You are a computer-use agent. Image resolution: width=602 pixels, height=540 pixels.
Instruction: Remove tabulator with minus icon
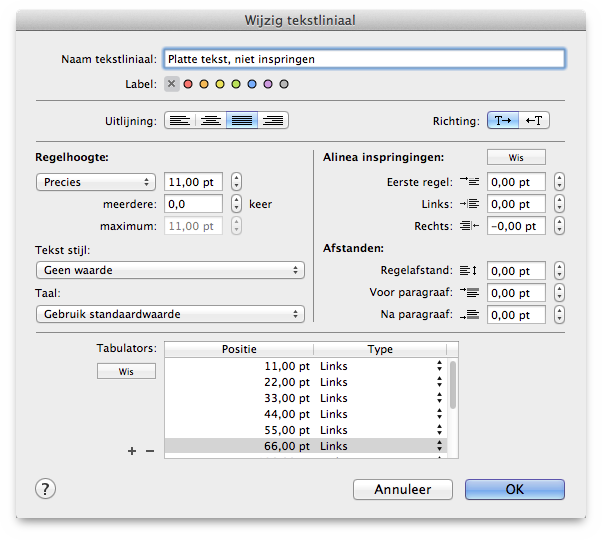[x=150, y=451]
